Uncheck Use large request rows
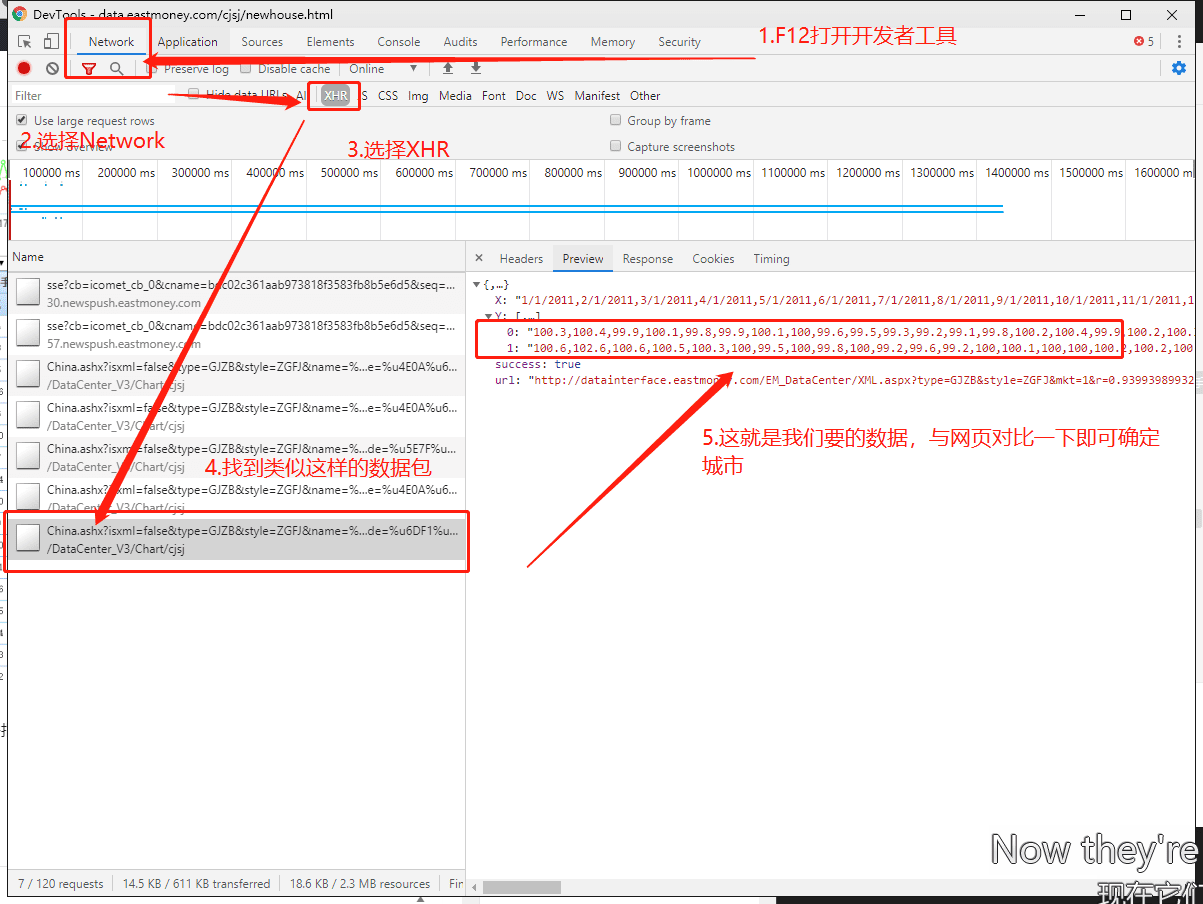 pyautogui.click(x=23, y=121)
